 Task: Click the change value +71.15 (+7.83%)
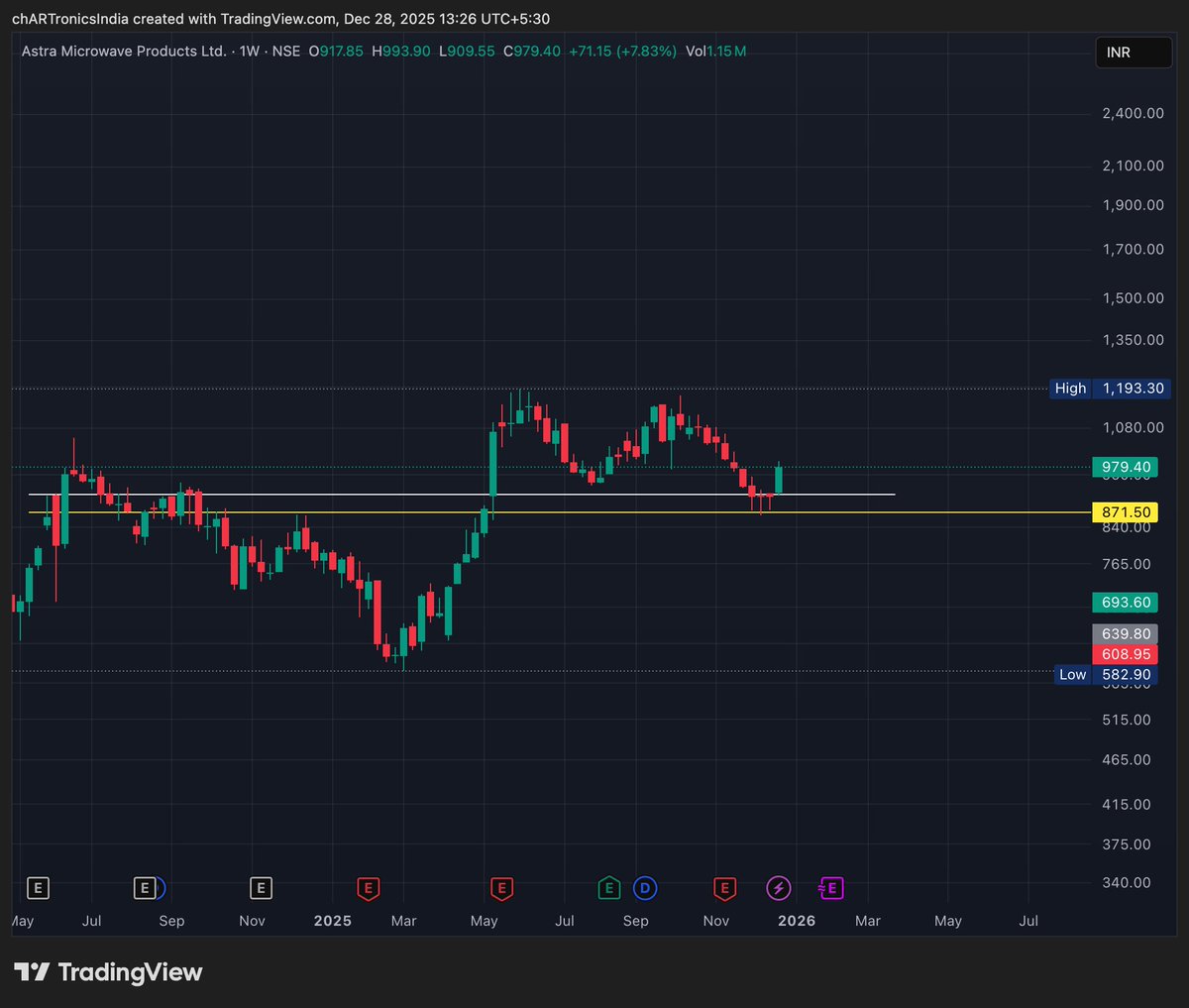pos(622,51)
